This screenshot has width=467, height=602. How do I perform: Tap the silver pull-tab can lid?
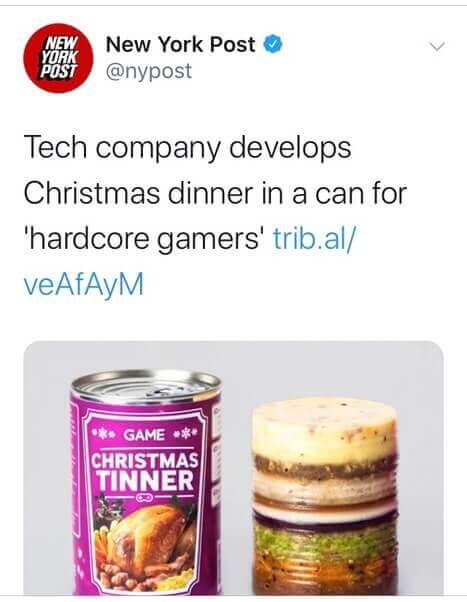(147, 387)
